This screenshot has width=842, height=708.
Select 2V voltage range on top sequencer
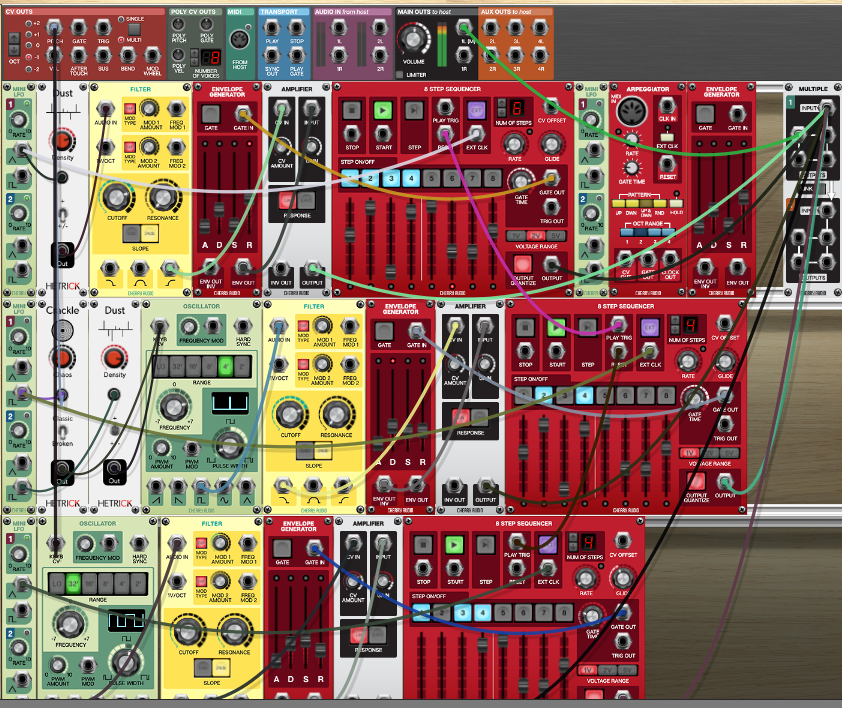[x=535, y=236]
